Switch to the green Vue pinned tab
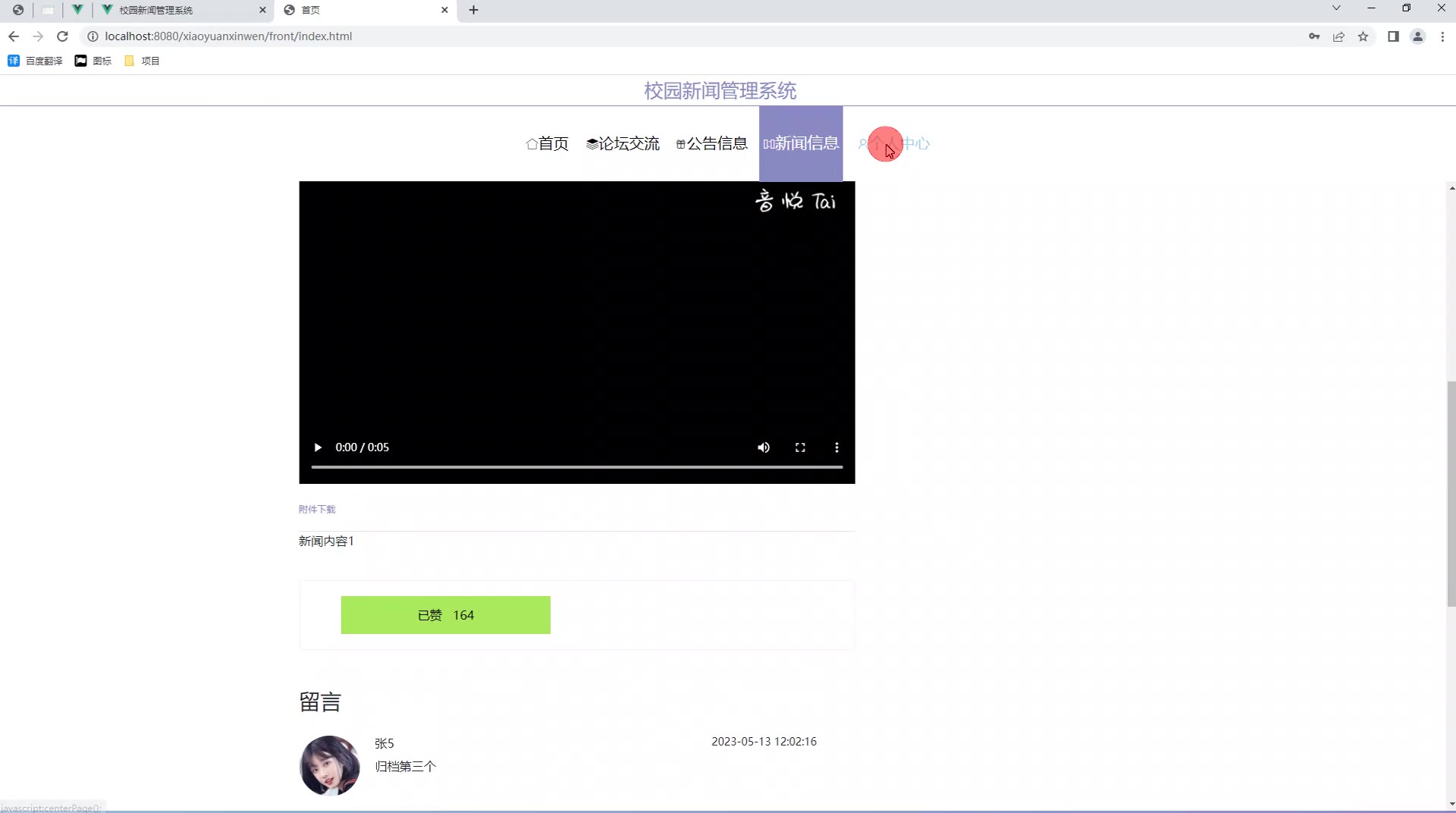Viewport: 1456px width, 813px height. coord(77,10)
